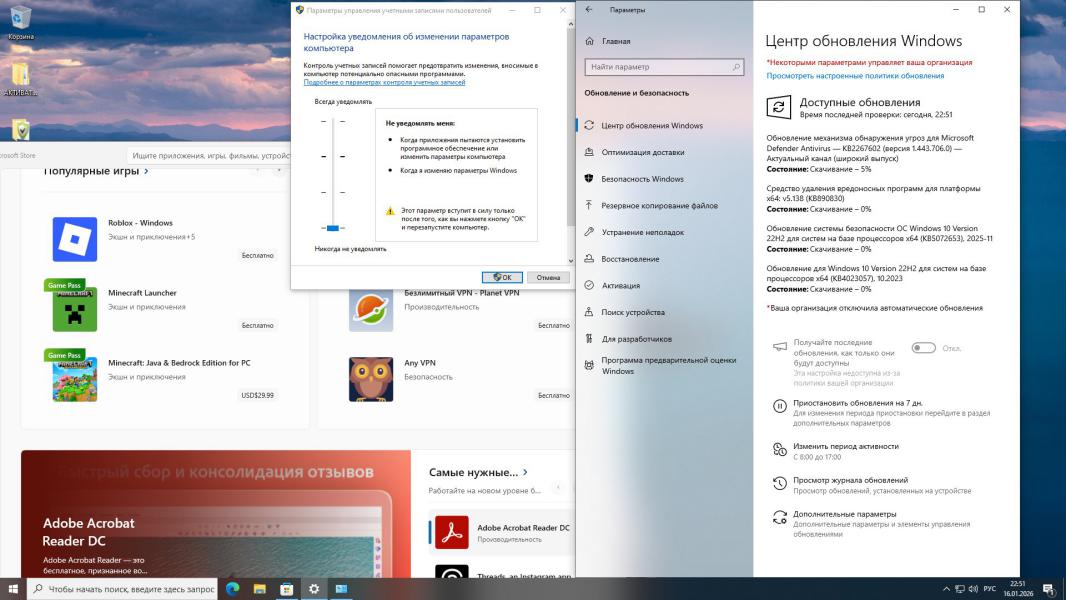Expand the Популярные игры section chevron
The width and height of the screenshot is (1066, 600).
[x=147, y=171]
